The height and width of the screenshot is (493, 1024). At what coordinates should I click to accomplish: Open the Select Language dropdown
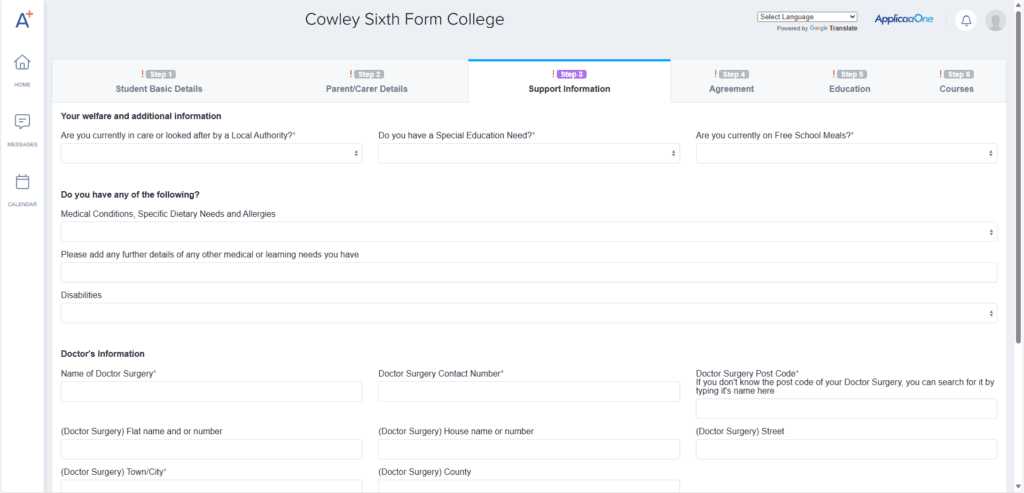coord(807,17)
